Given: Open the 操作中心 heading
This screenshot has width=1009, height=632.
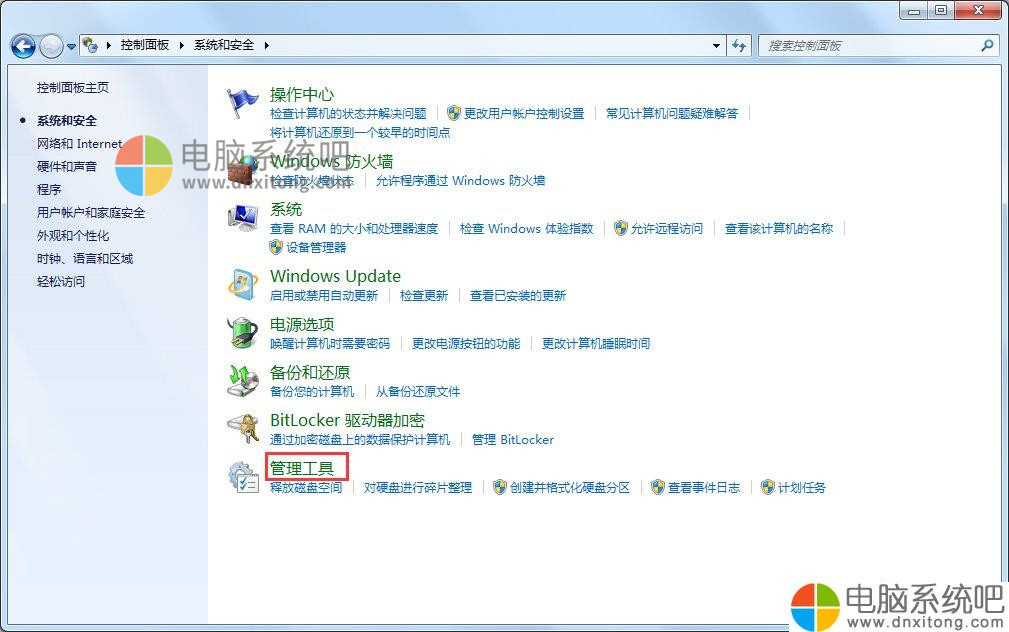Looking at the screenshot, I should 302,95.
